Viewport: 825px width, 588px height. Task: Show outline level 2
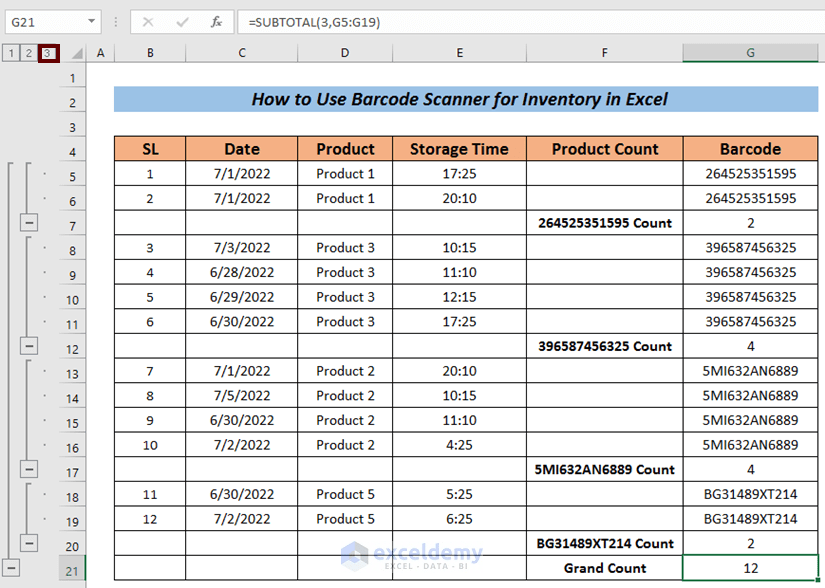coord(29,53)
